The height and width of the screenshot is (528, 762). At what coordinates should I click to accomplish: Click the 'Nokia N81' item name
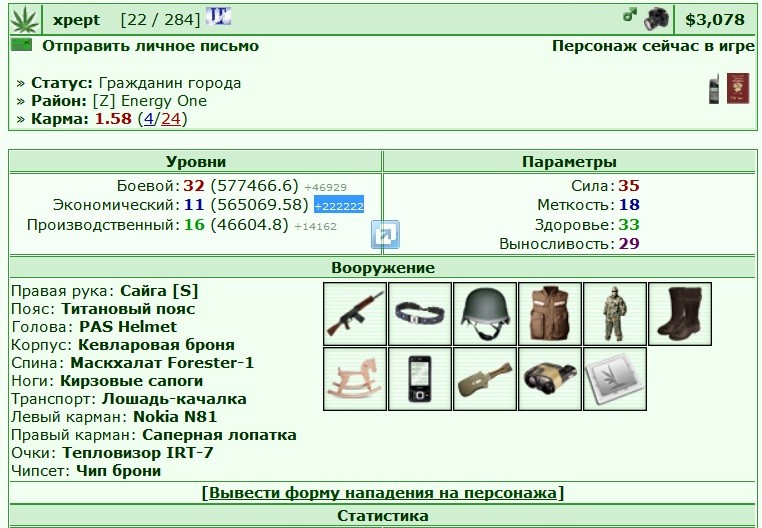[175, 417]
